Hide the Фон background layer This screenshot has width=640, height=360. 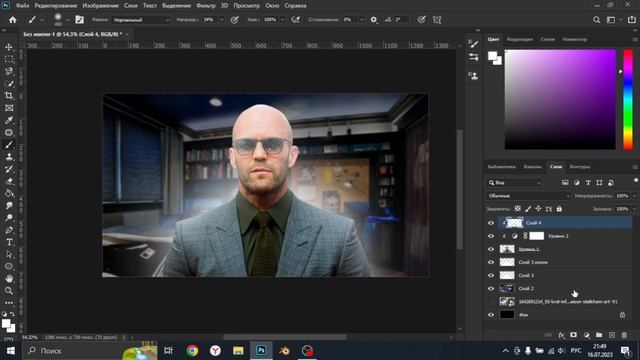[x=491, y=315]
